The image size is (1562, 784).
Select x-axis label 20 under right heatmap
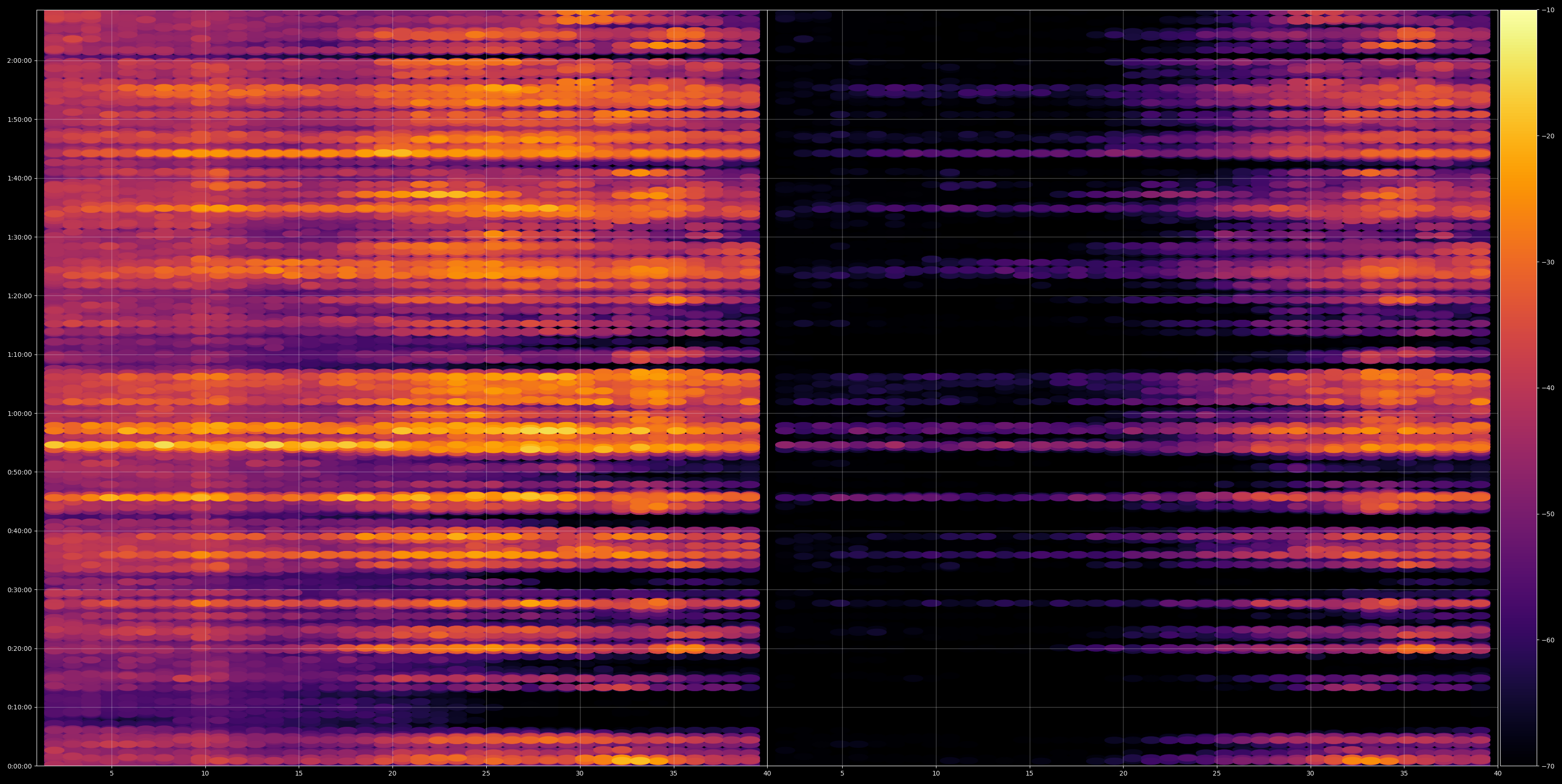click(1123, 774)
